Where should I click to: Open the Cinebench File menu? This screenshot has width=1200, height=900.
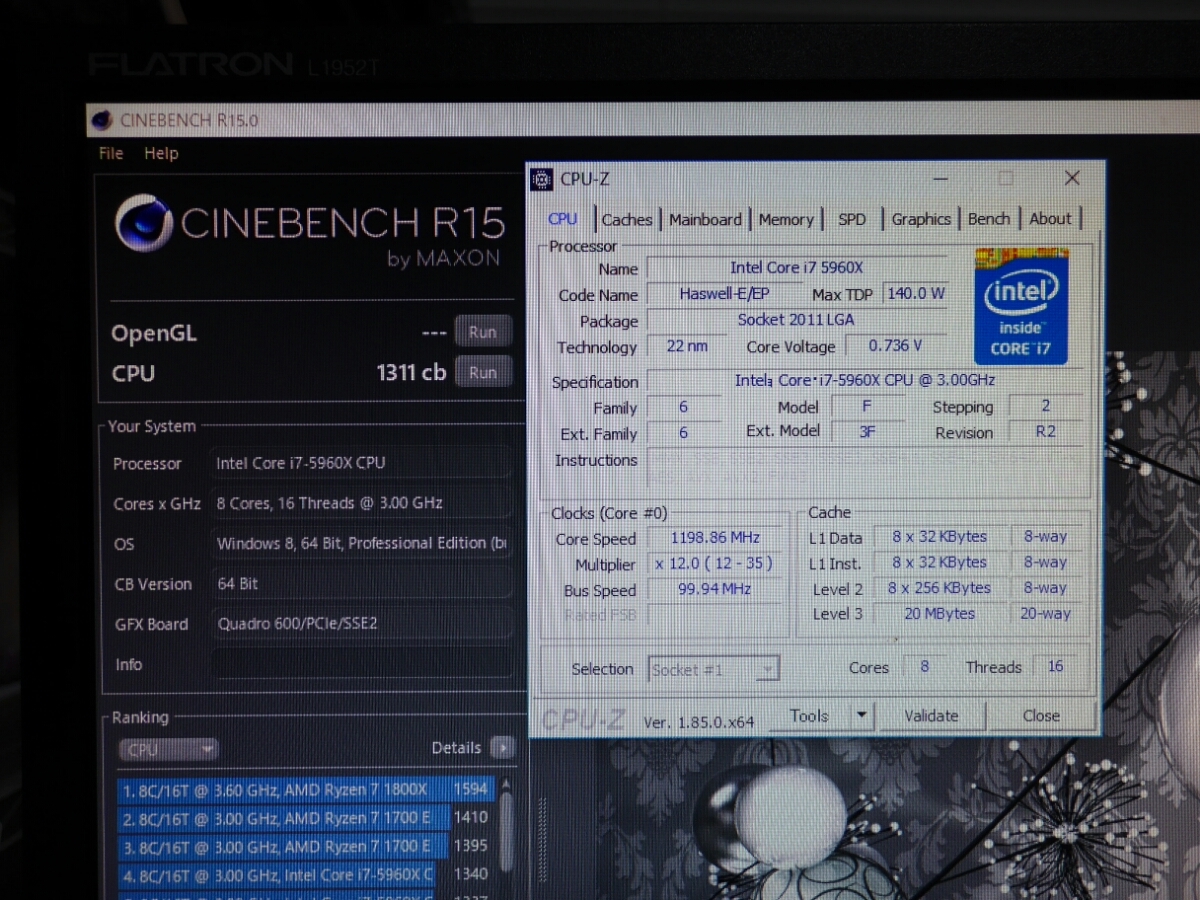[x=111, y=153]
